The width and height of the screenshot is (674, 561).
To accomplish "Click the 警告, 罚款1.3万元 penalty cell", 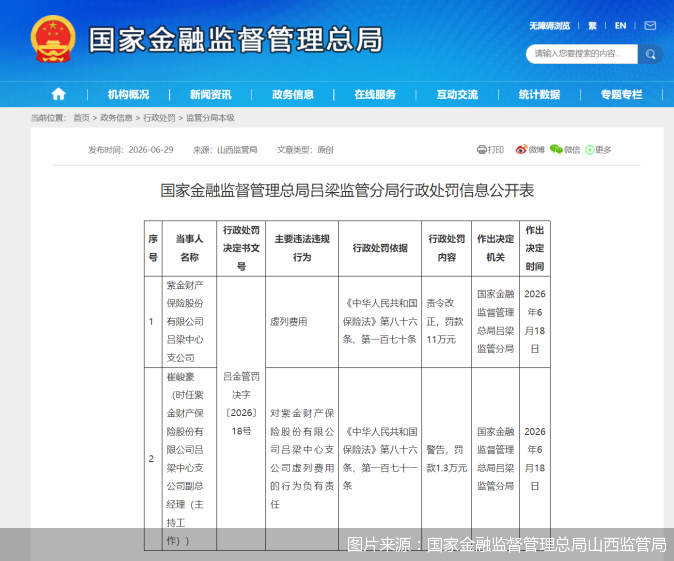I will (447, 459).
